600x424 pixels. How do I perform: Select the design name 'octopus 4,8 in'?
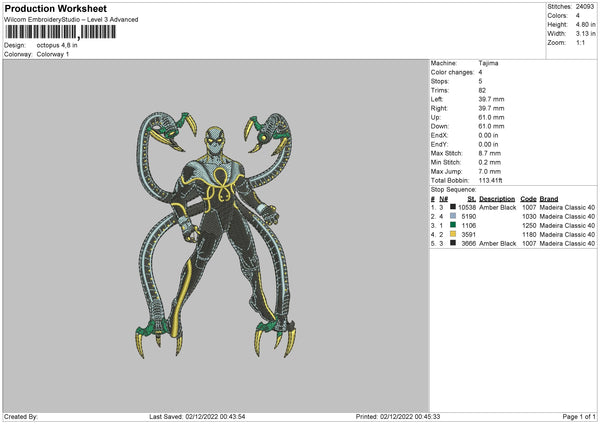(57, 45)
